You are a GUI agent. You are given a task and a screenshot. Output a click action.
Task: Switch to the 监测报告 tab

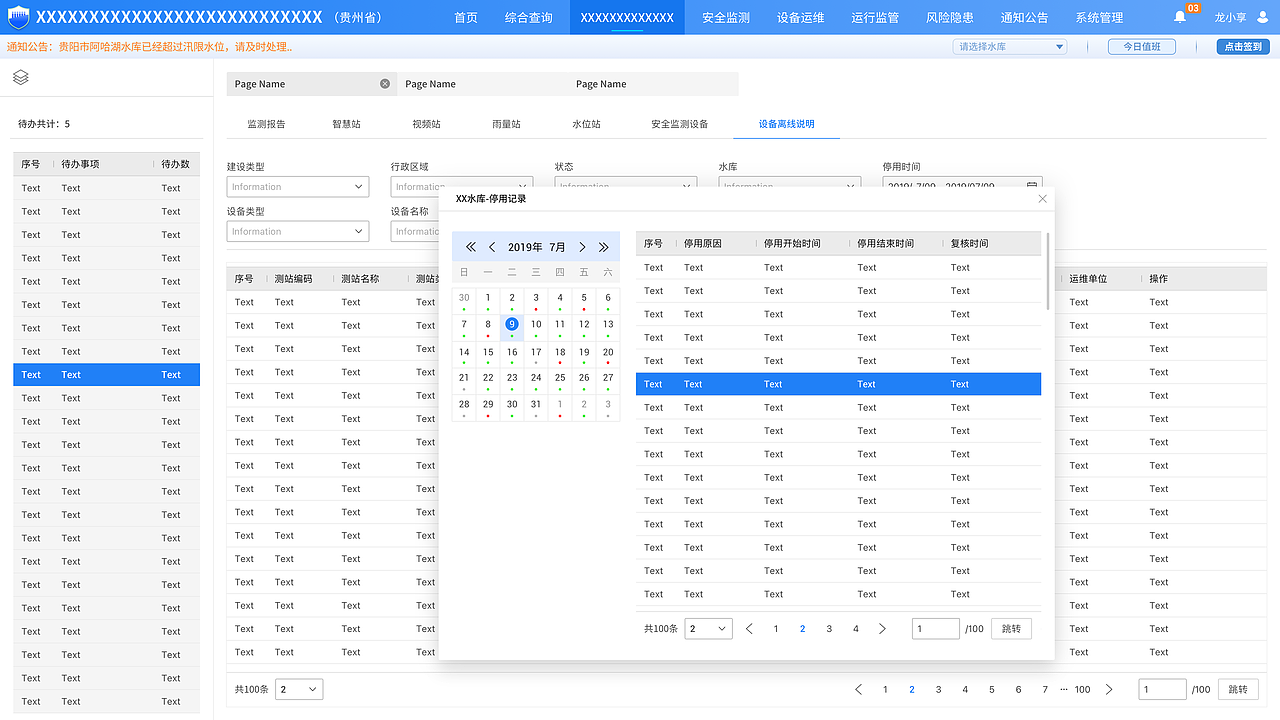[266, 124]
